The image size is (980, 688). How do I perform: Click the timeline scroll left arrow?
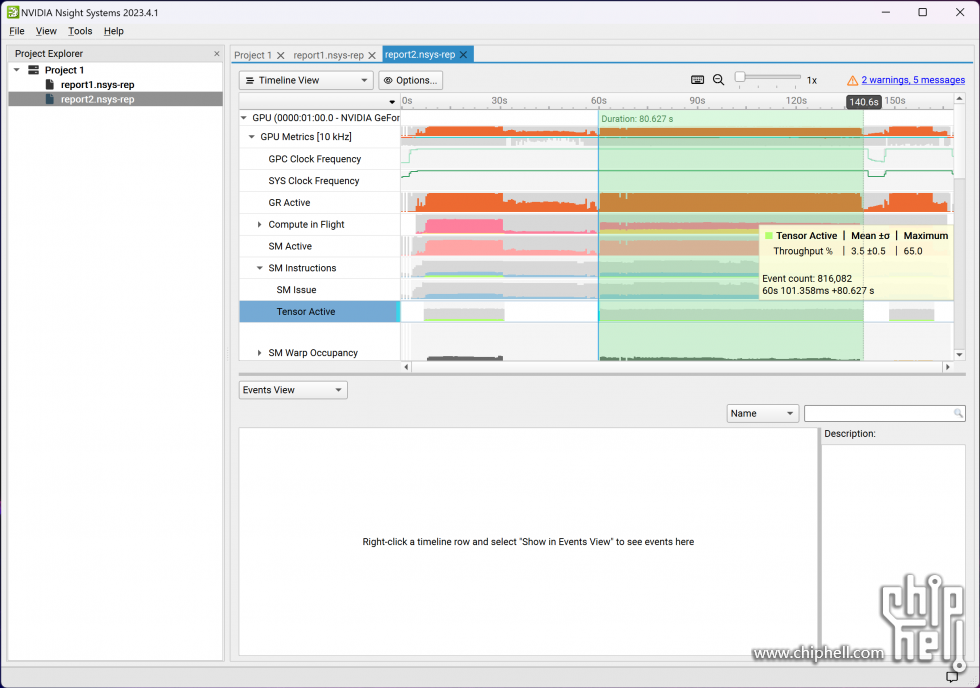406,367
